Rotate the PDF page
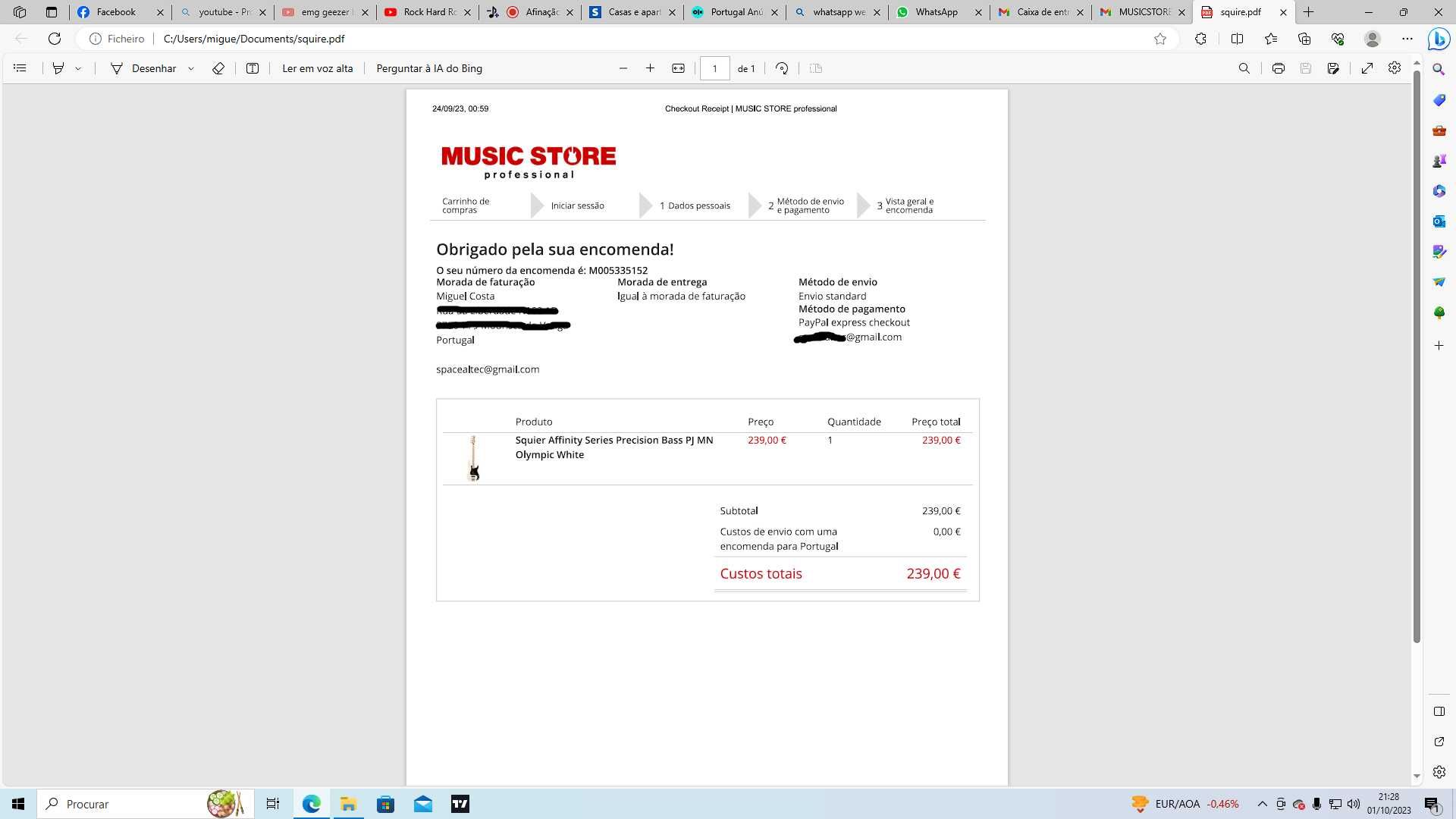This screenshot has height=819, width=1456. click(x=782, y=68)
